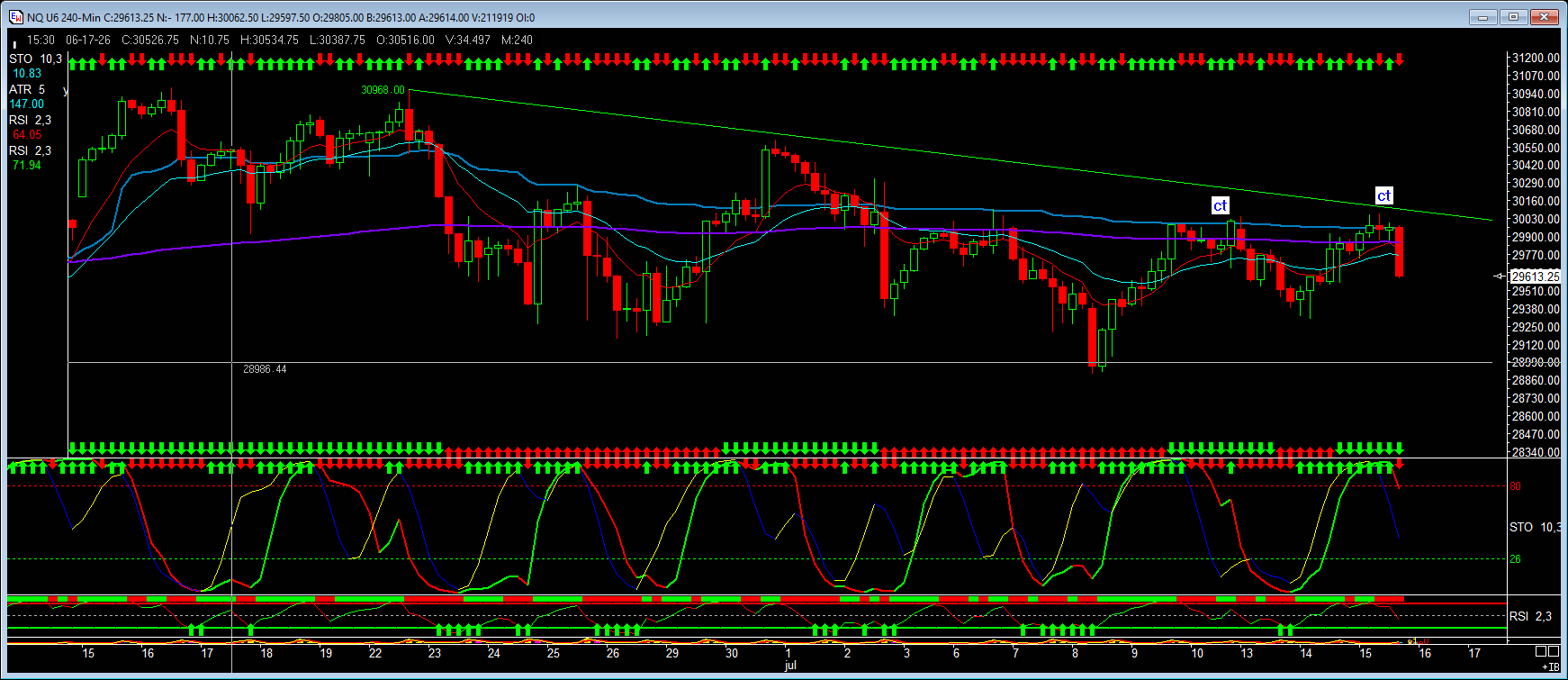Minimize the NQ U6 chart window

(x=1482, y=16)
